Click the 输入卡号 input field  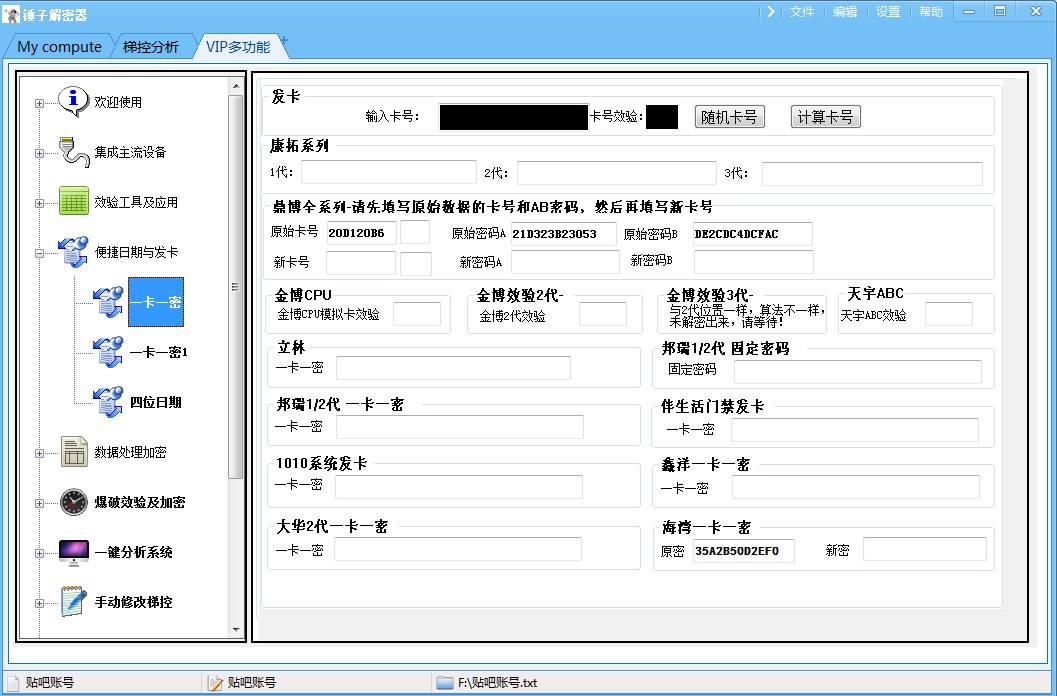(514, 117)
